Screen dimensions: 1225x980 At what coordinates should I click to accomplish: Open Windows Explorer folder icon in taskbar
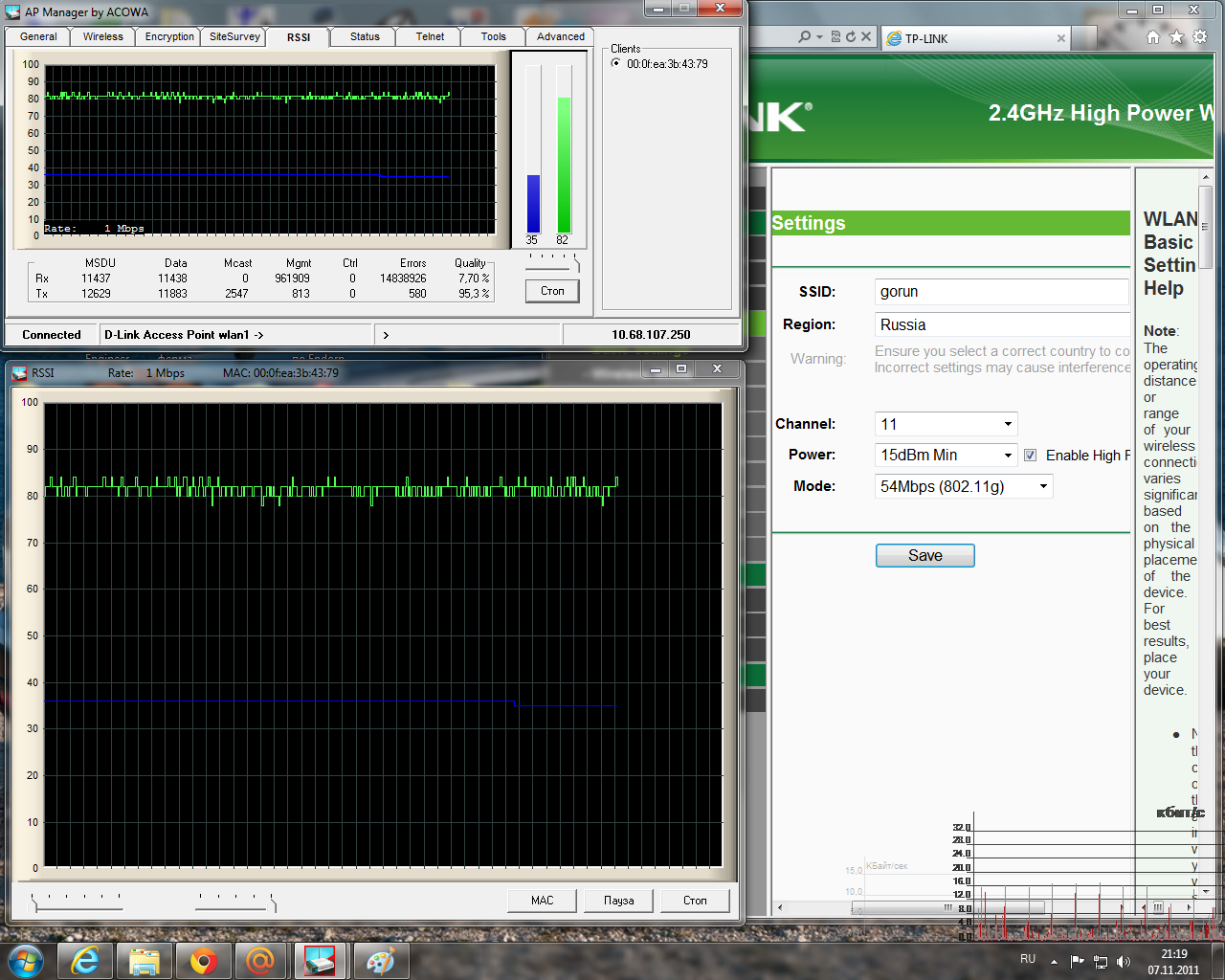(145, 960)
